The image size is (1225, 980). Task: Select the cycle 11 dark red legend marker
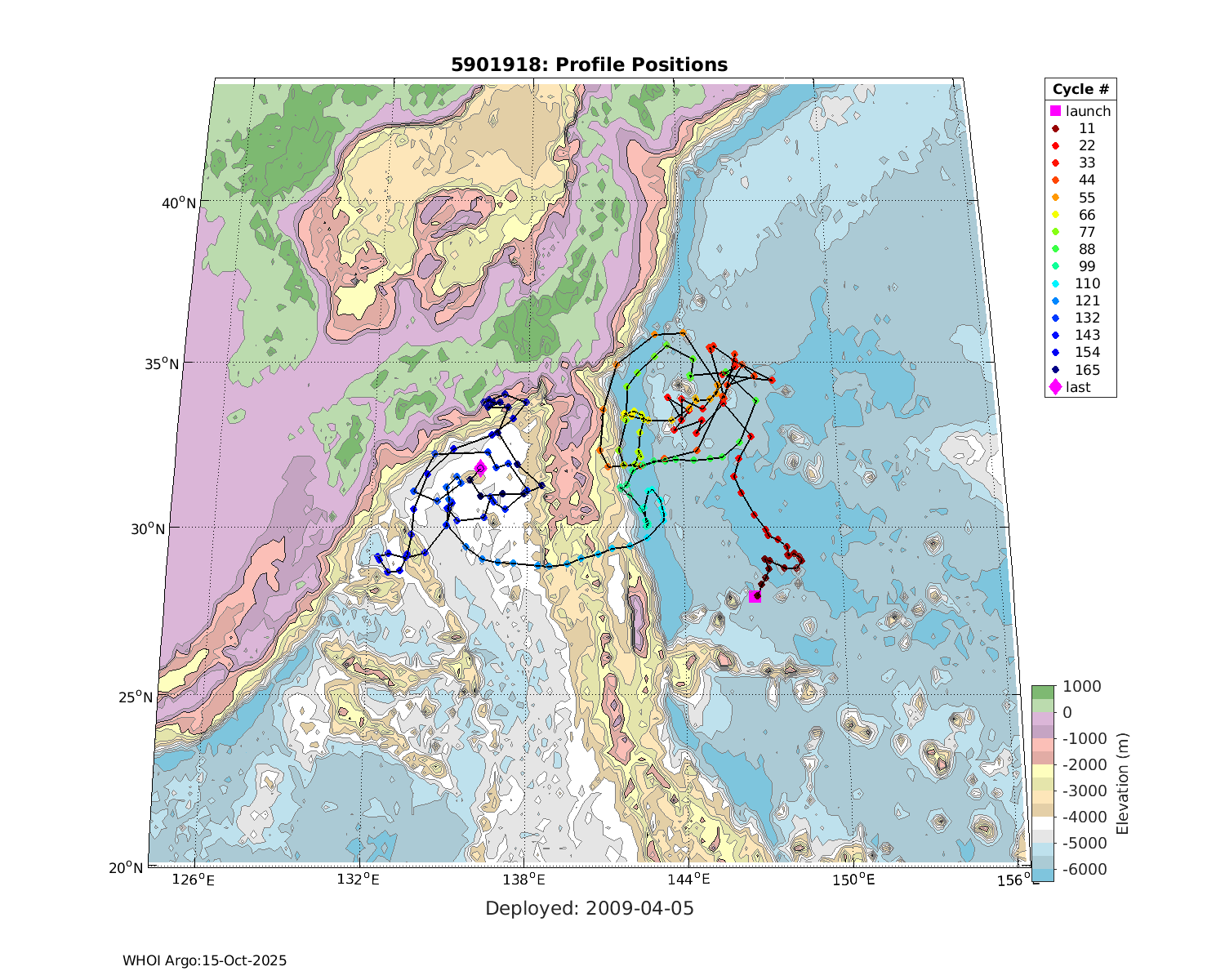click(1055, 128)
